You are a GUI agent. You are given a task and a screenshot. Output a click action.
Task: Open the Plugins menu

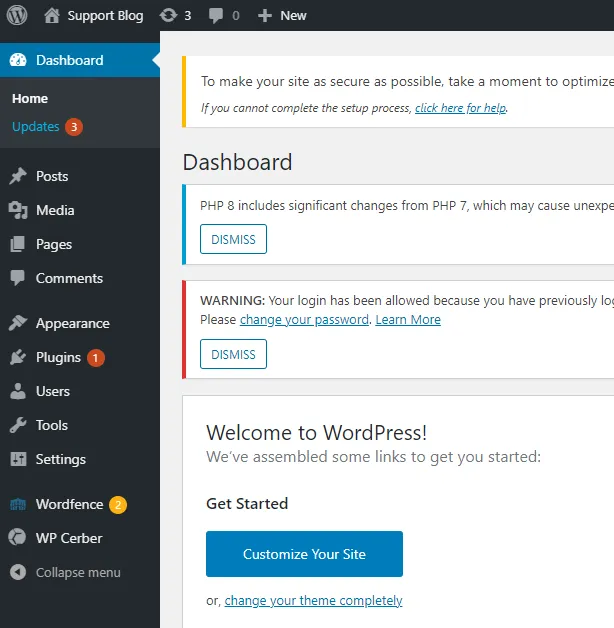point(58,357)
